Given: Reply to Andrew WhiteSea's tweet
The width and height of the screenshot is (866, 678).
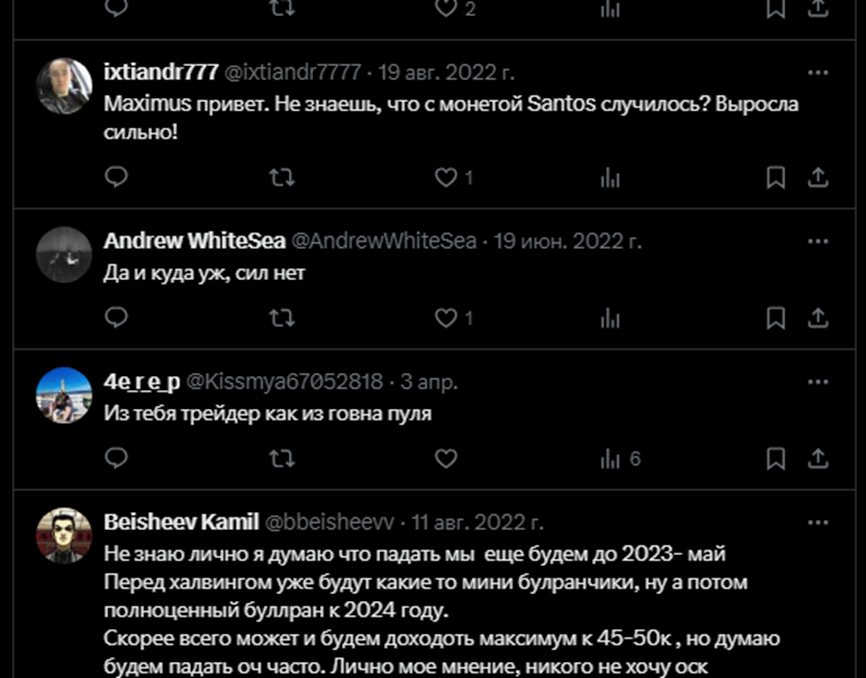Looking at the screenshot, I should tap(116, 317).
